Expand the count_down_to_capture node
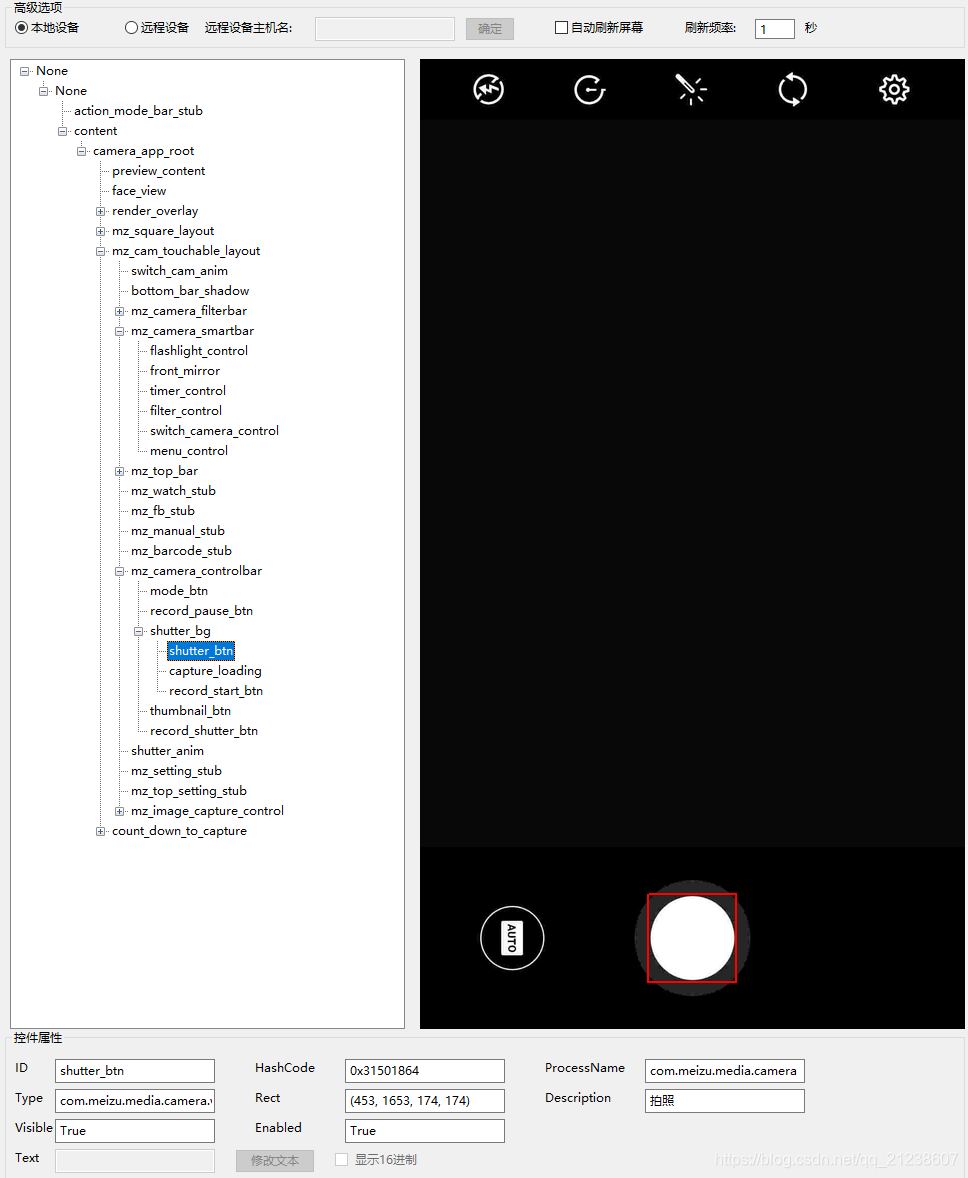The image size is (968, 1178). pos(101,831)
